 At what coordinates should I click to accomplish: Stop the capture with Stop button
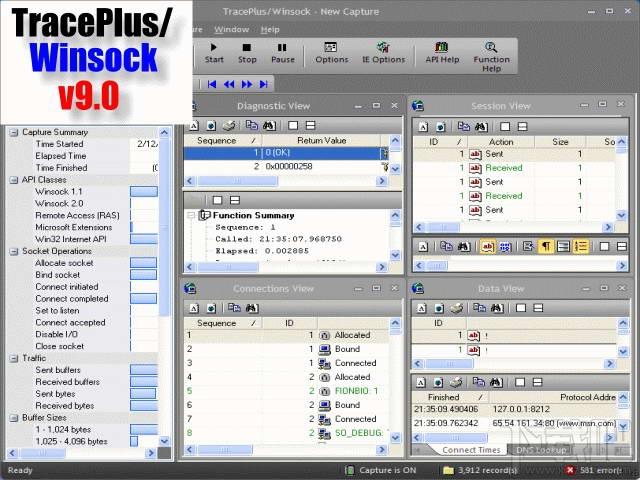247,53
